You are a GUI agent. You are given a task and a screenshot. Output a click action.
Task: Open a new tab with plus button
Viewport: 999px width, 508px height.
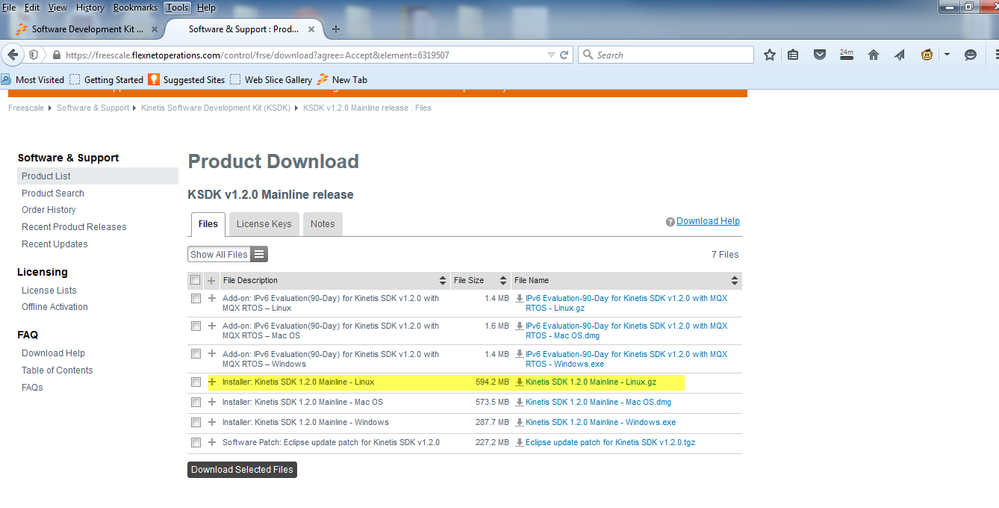tap(336, 29)
